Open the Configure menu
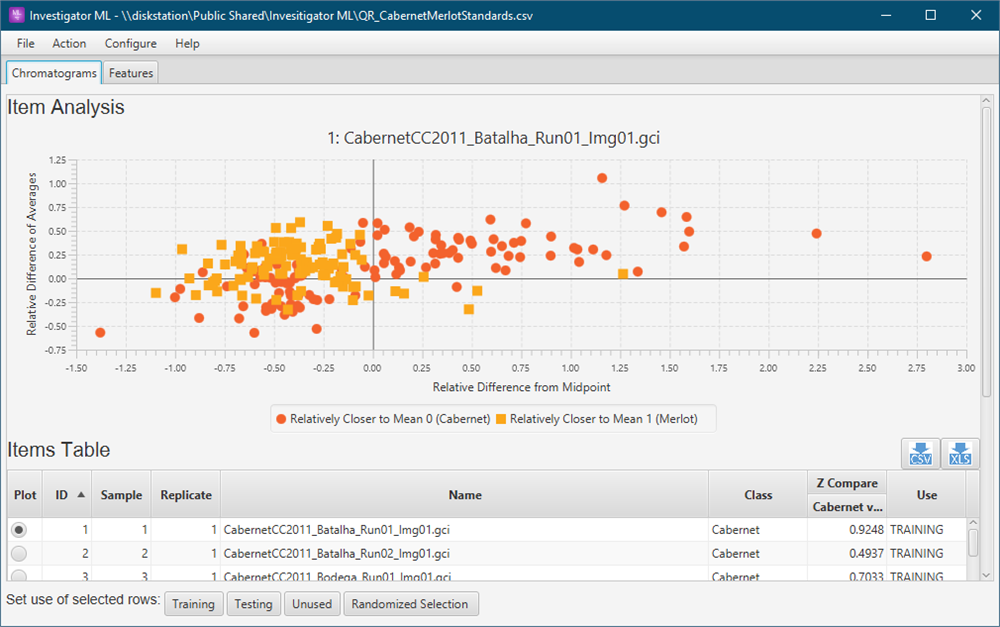 click(131, 43)
